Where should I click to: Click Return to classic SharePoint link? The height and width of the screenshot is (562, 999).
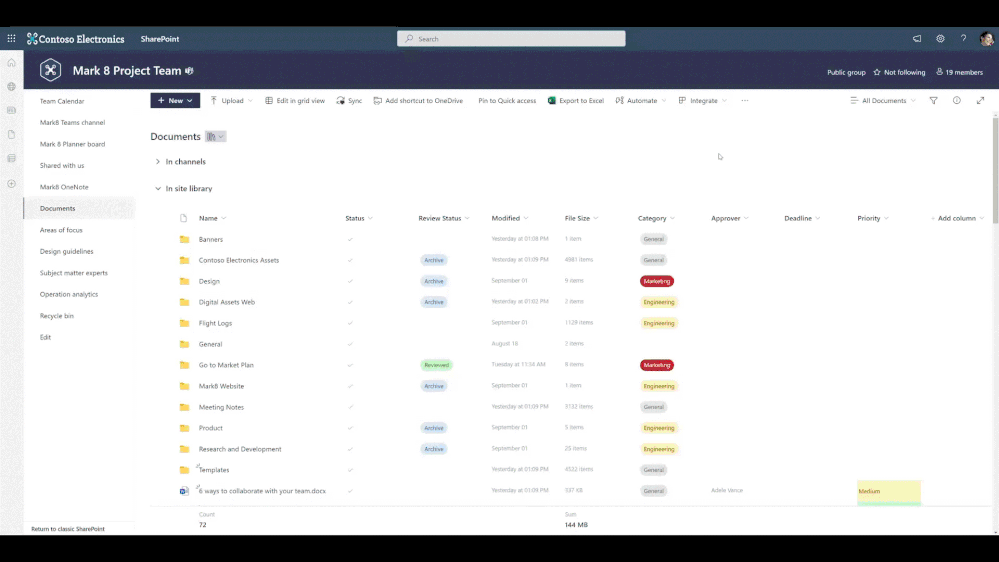coord(68,529)
